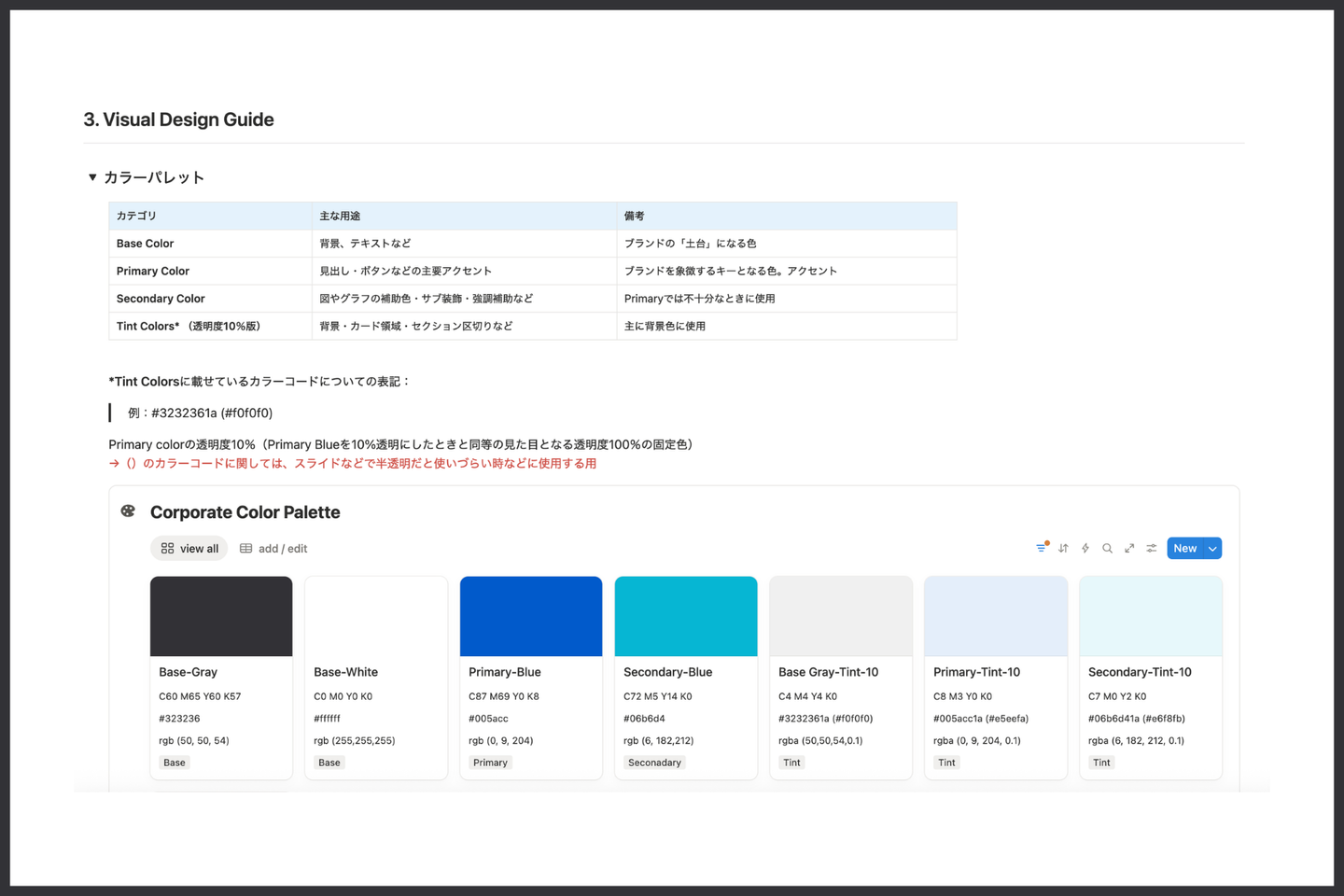Image resolution: width=1344 pixels, height=896 pixels.
Task: Switch to the "add / edit" table tab
Action: tap(273, 548)
